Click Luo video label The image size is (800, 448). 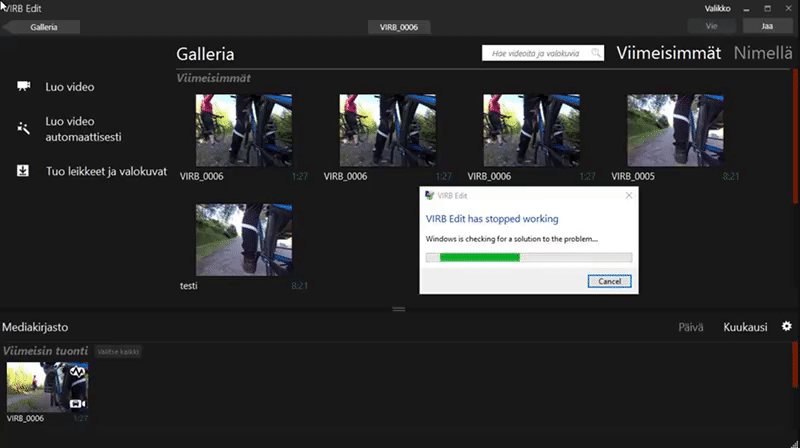pos(69,87)
